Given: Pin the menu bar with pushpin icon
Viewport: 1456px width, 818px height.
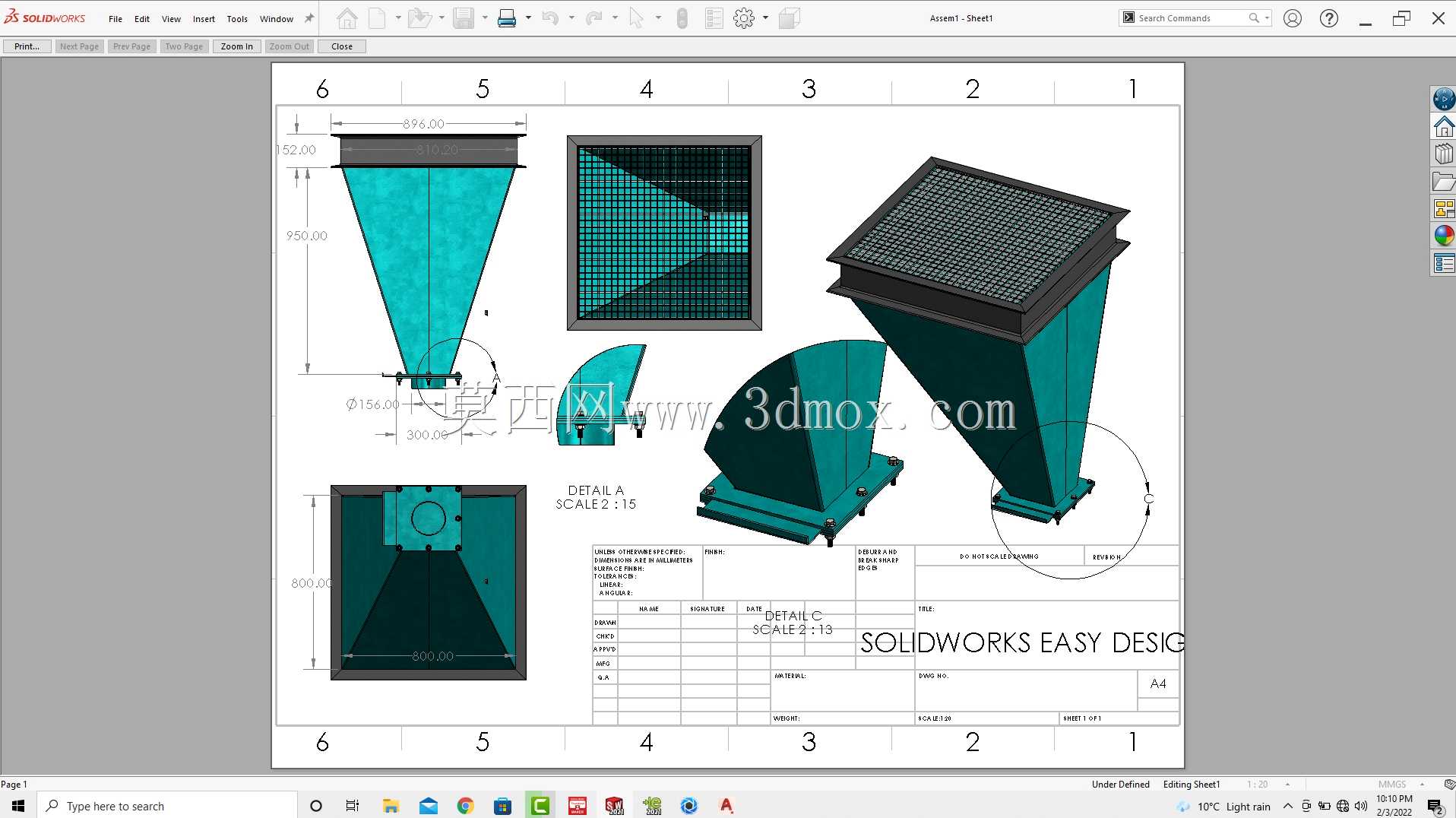Looking at the screenshot, I should [309, 18].
